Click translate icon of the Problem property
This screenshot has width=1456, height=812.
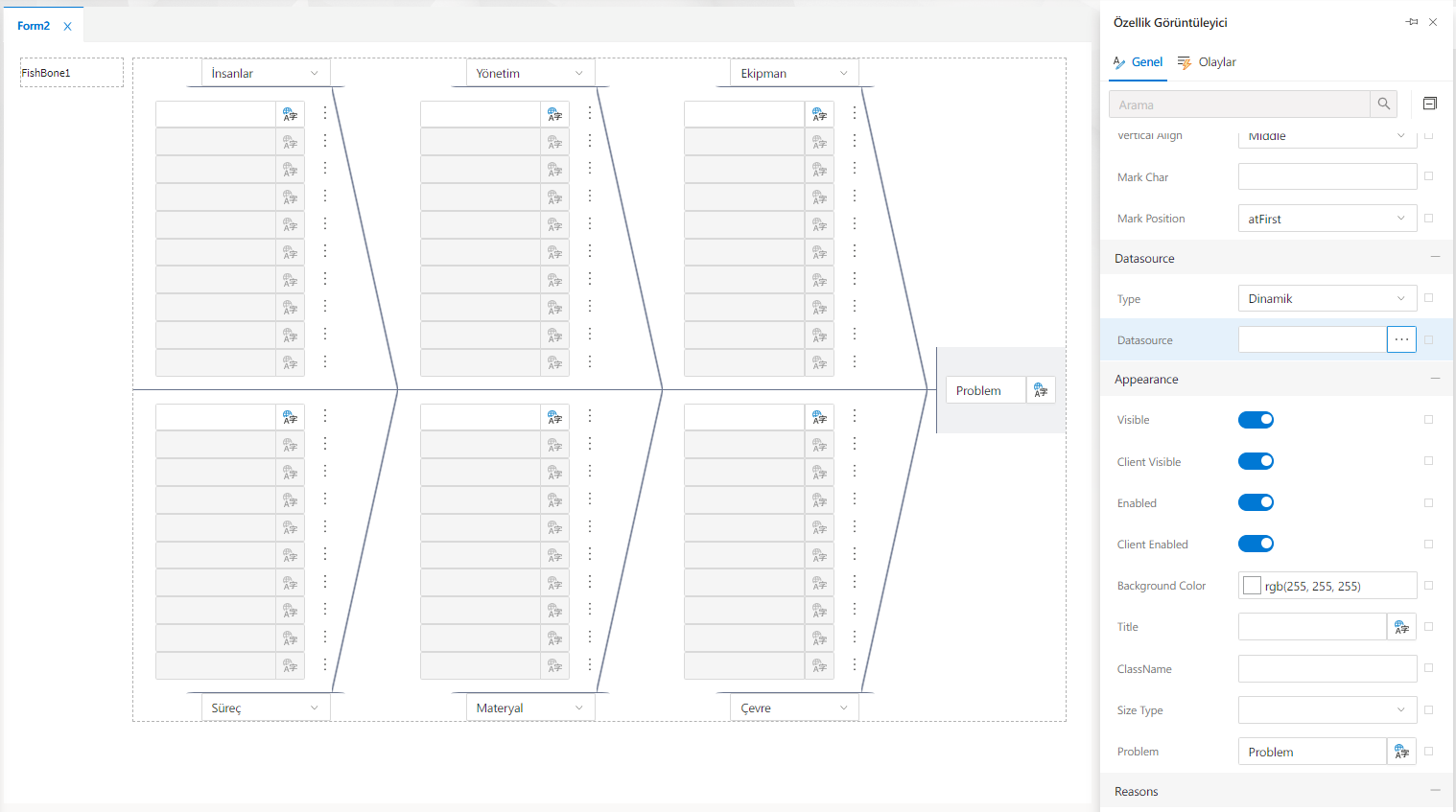tap(1402, 752)
